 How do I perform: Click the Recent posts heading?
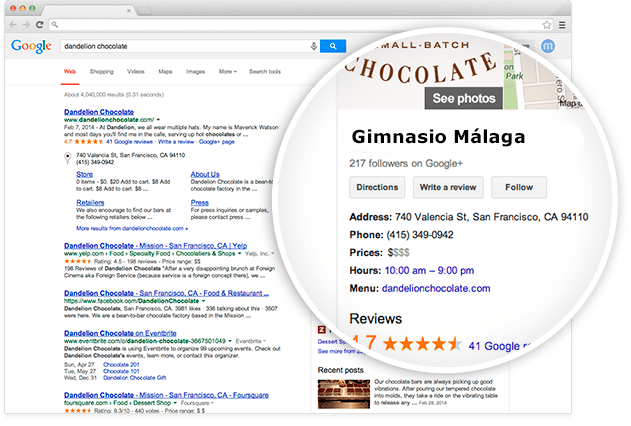coord(340,370)
